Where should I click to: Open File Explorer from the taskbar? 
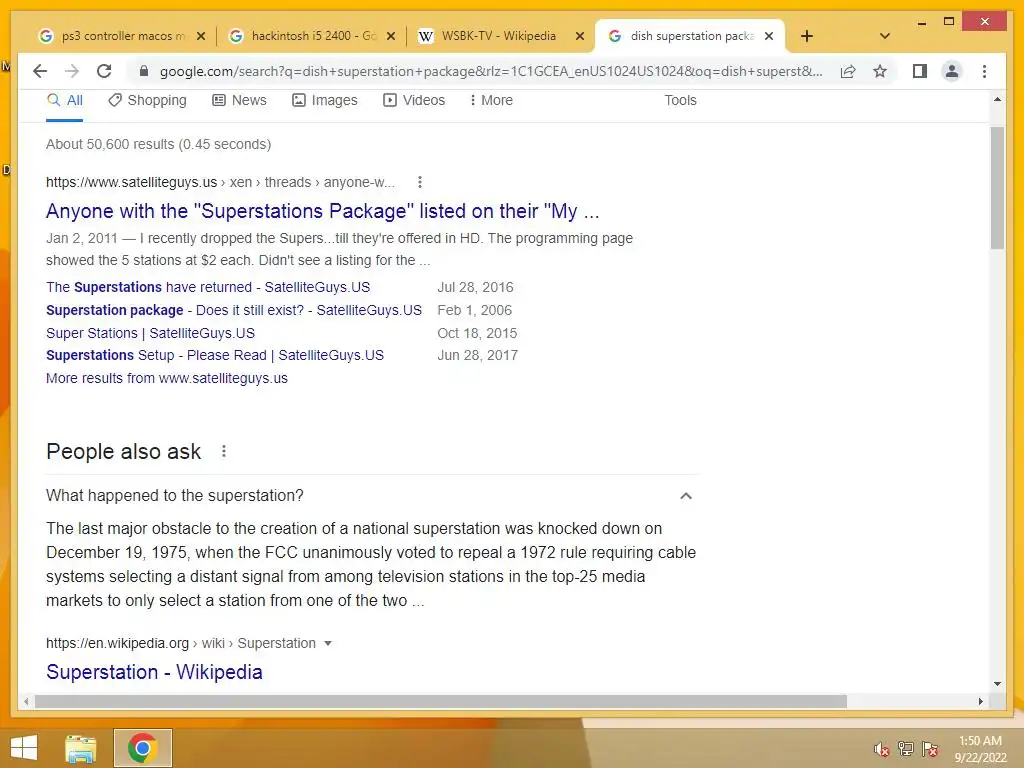[81, 748]
